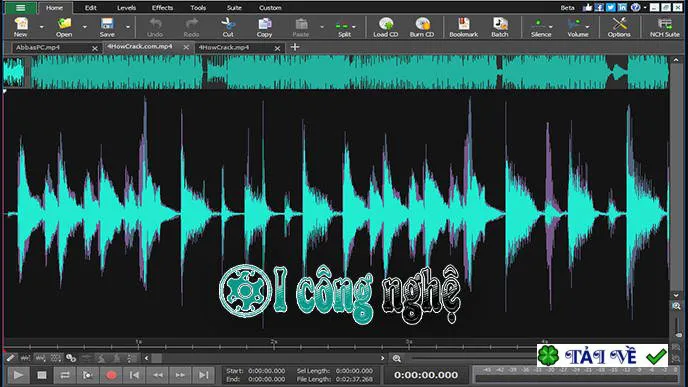This screenshot has width=688, height=387.
Task: Expand the New button dropdown arrow
Action: tap(42, 27)
